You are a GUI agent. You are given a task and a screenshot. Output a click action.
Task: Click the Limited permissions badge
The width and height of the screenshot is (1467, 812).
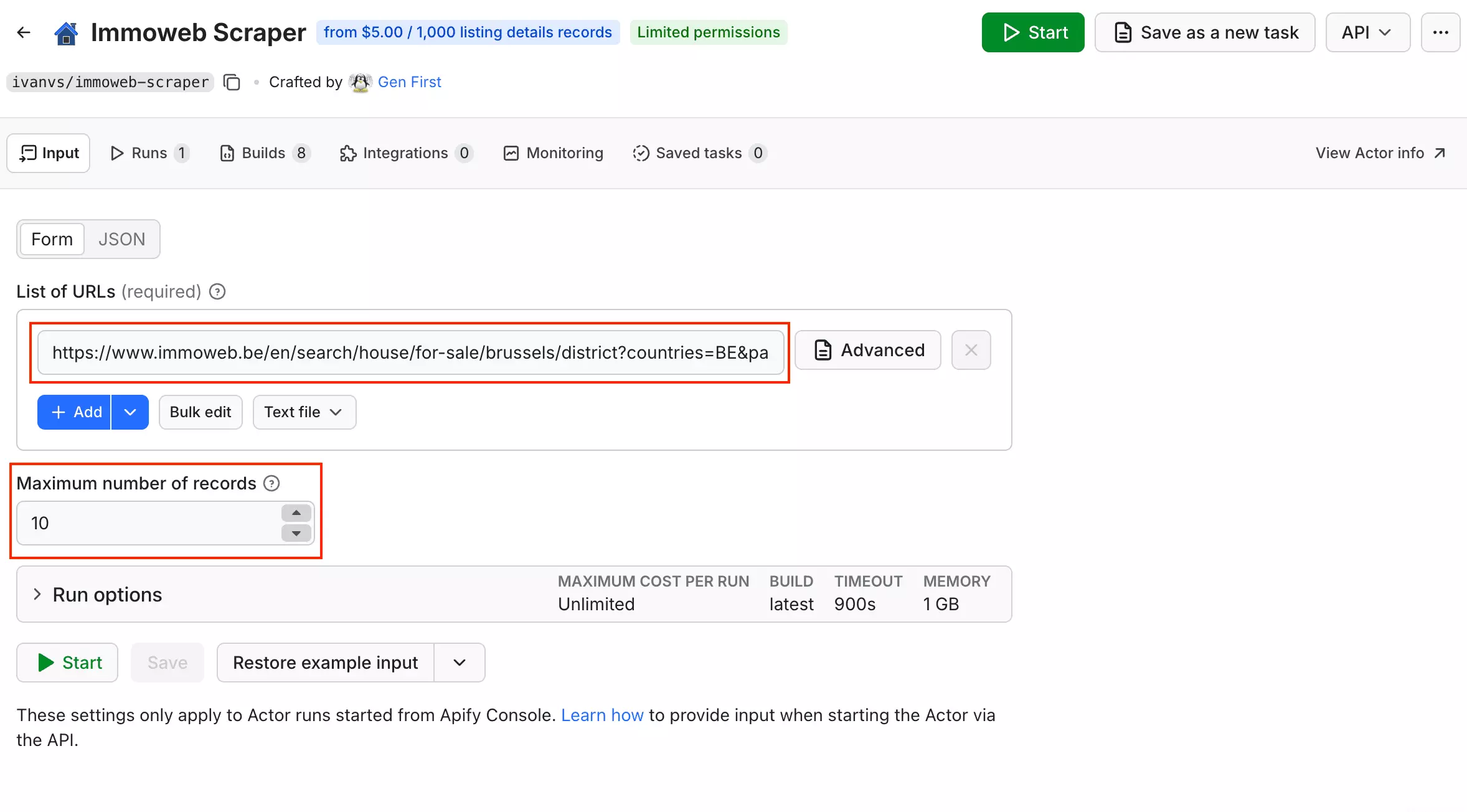point(709,32)
